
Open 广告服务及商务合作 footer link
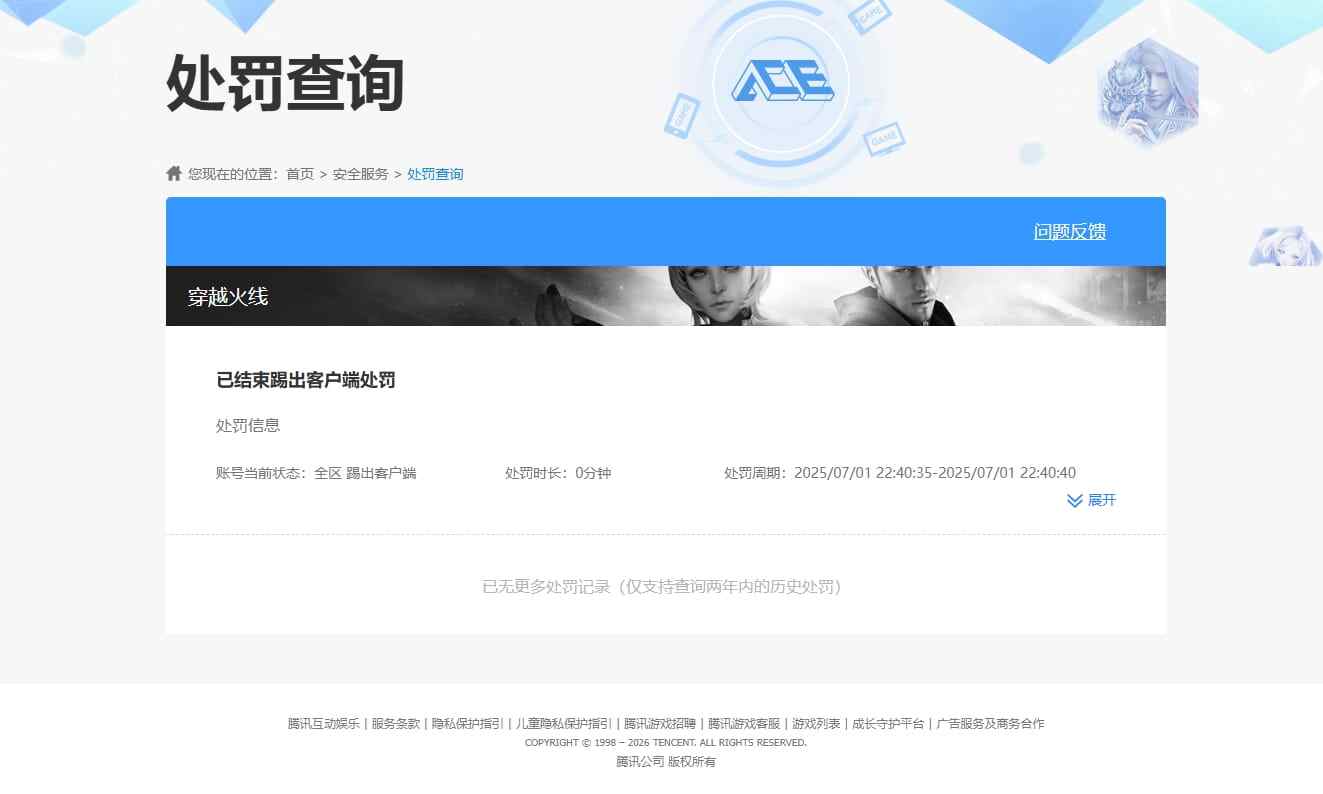(990, 723)
